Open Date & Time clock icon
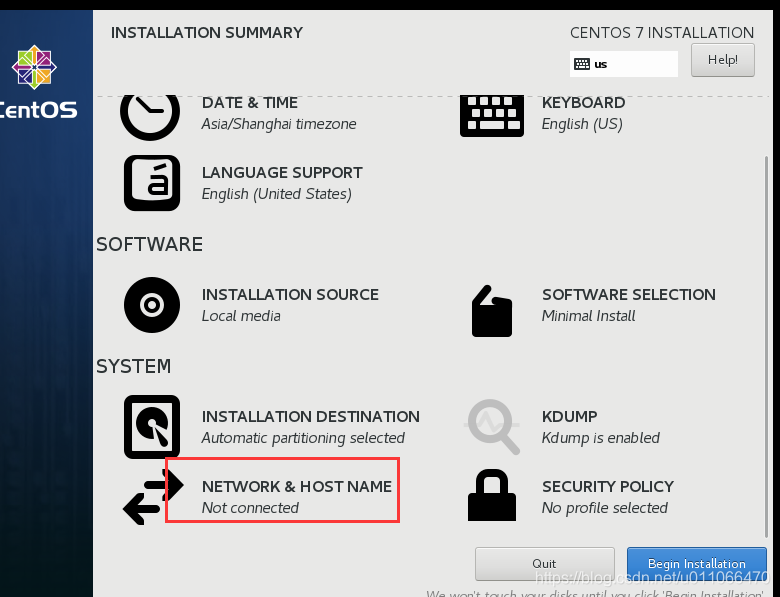This screenshot has width=780, height=597. pyautogui.click(x=150, y=117)
